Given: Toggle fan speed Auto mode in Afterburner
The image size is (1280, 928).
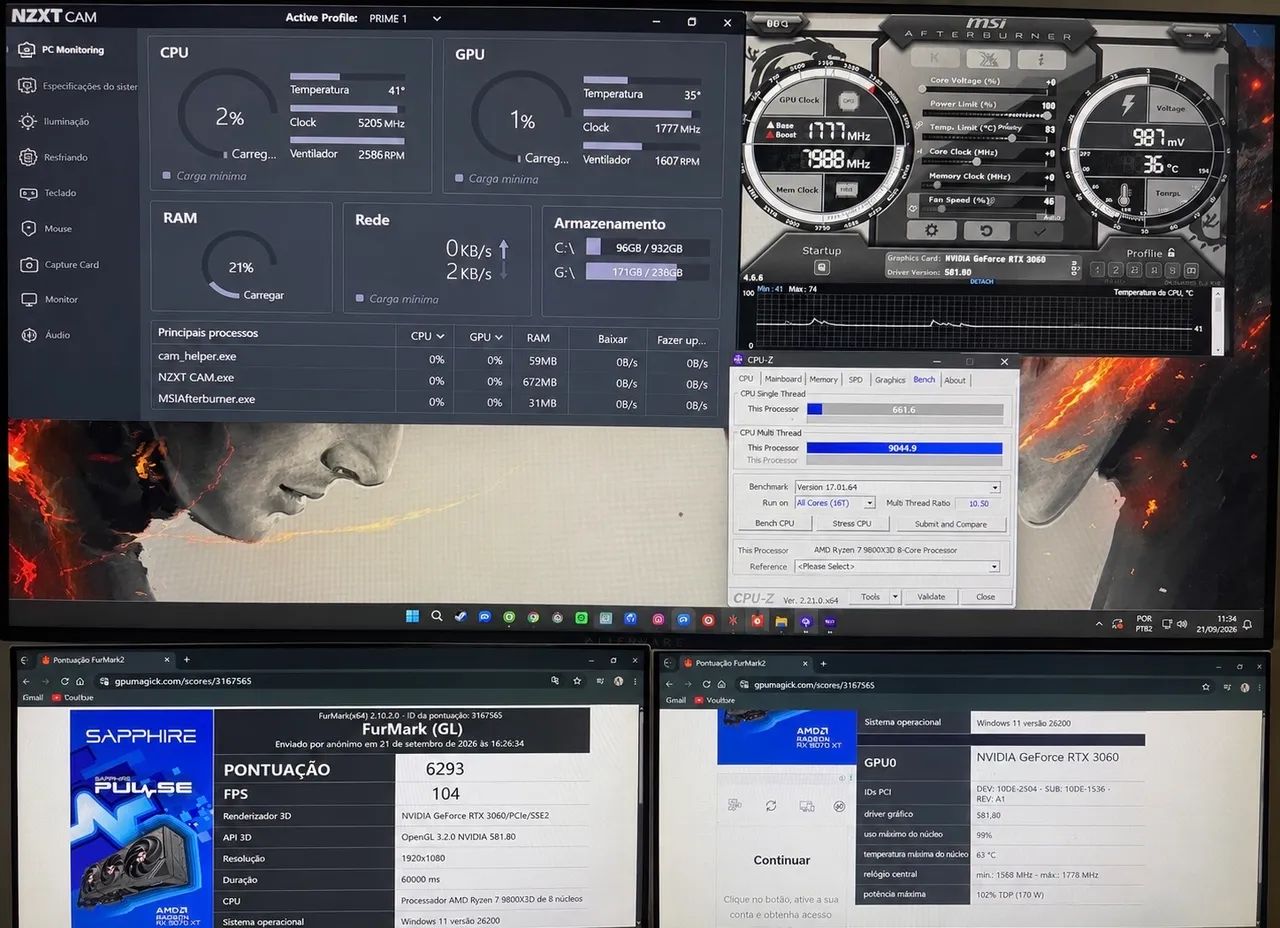Looking at the screenshot, I should [x=1051, y=217].
